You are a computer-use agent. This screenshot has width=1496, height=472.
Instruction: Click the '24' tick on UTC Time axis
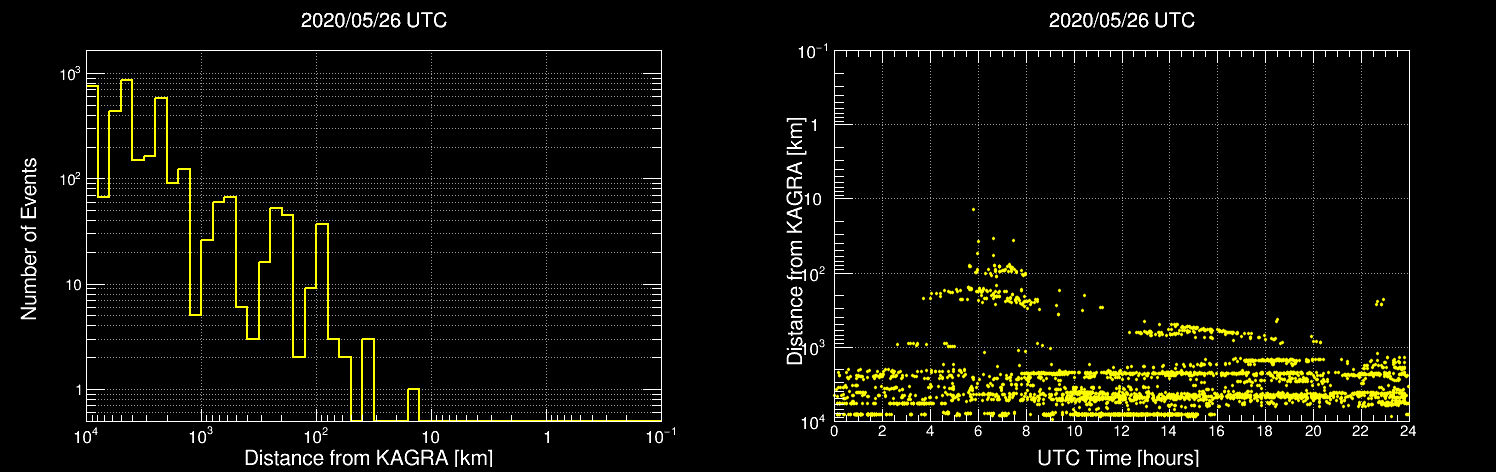[x=1408, y=431]
